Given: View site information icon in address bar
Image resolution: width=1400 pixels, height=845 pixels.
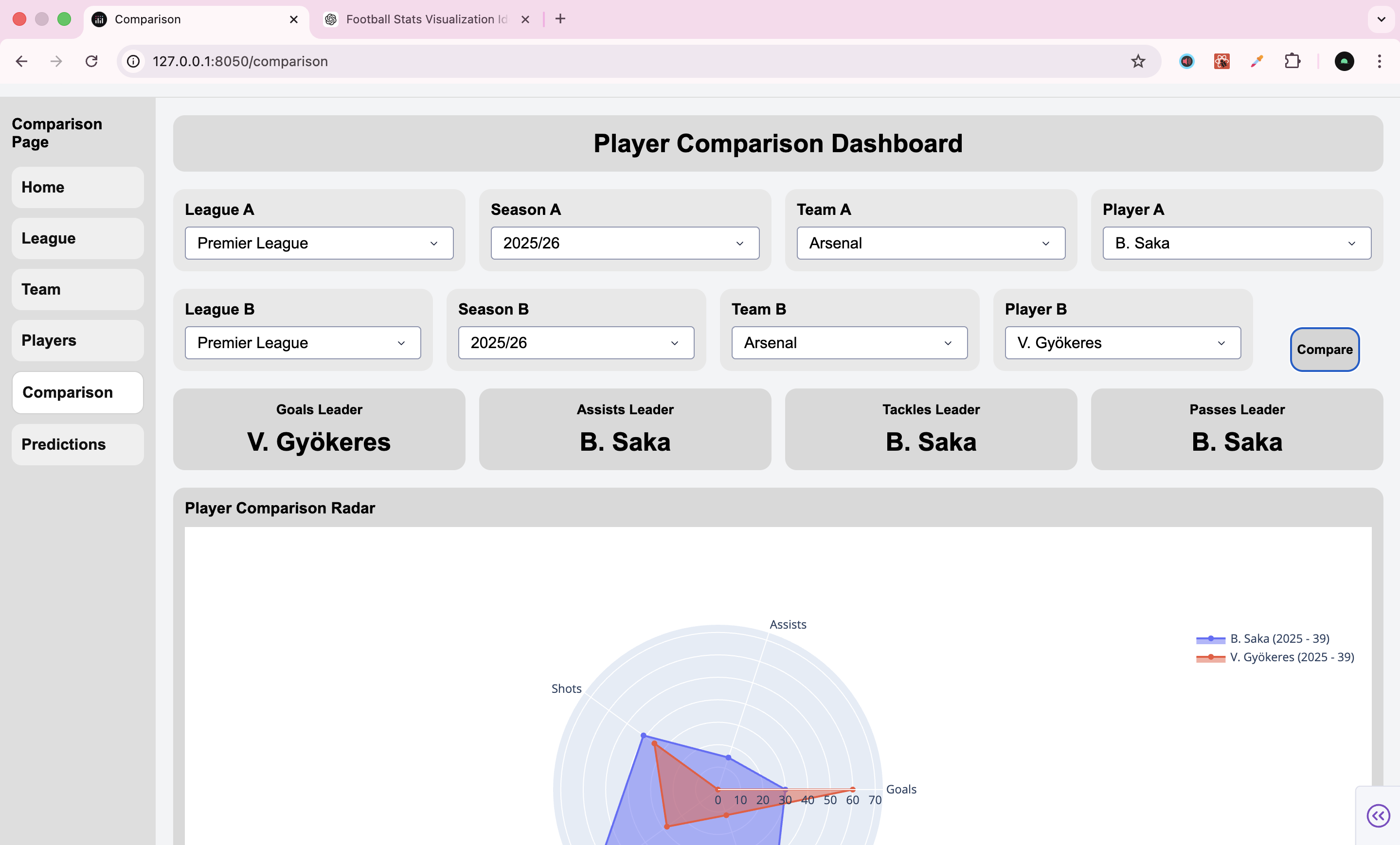Looking at the screenshot, I should coord(133,61).
